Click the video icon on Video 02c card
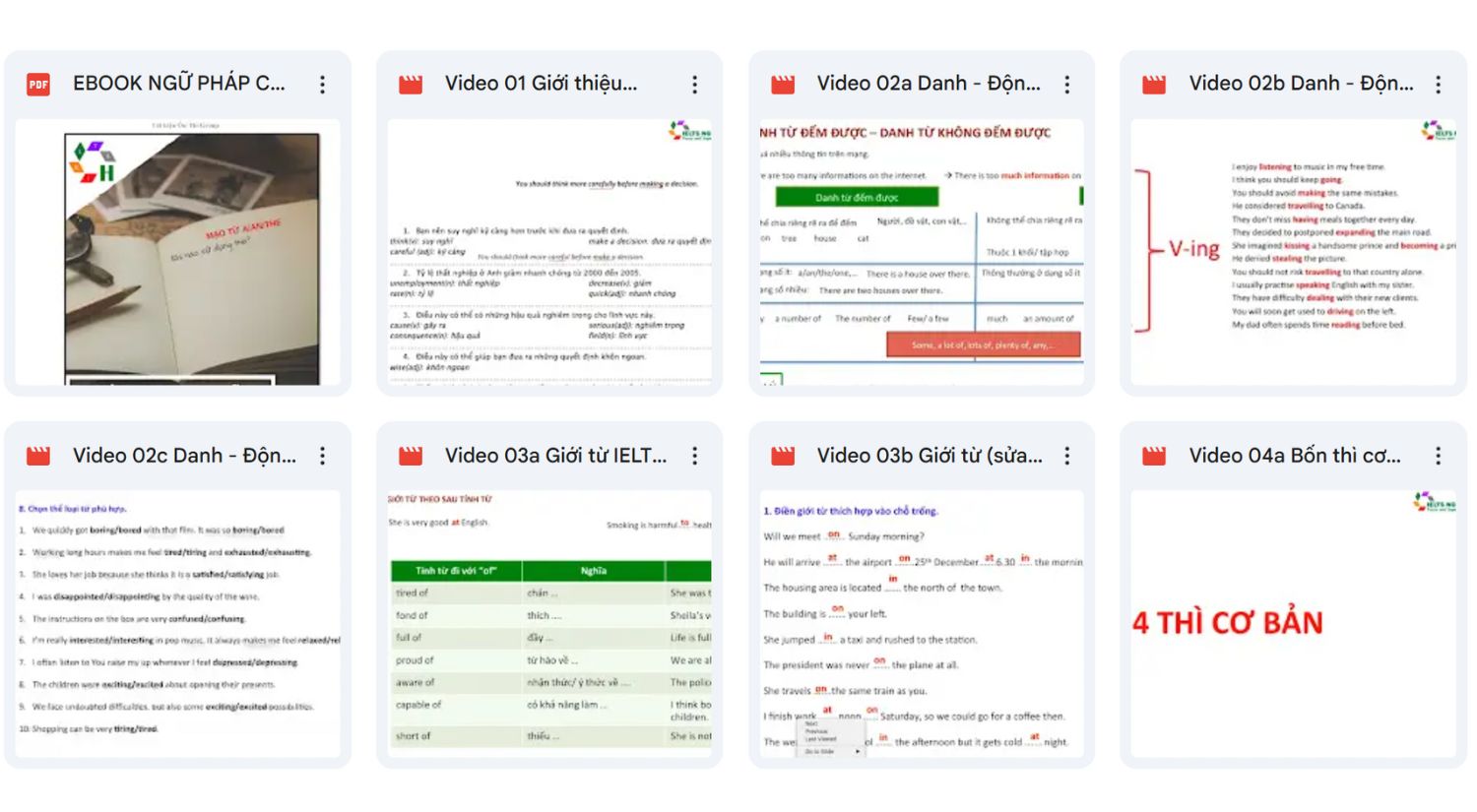Screen dimensions: 1477x812 click(38, 456)
